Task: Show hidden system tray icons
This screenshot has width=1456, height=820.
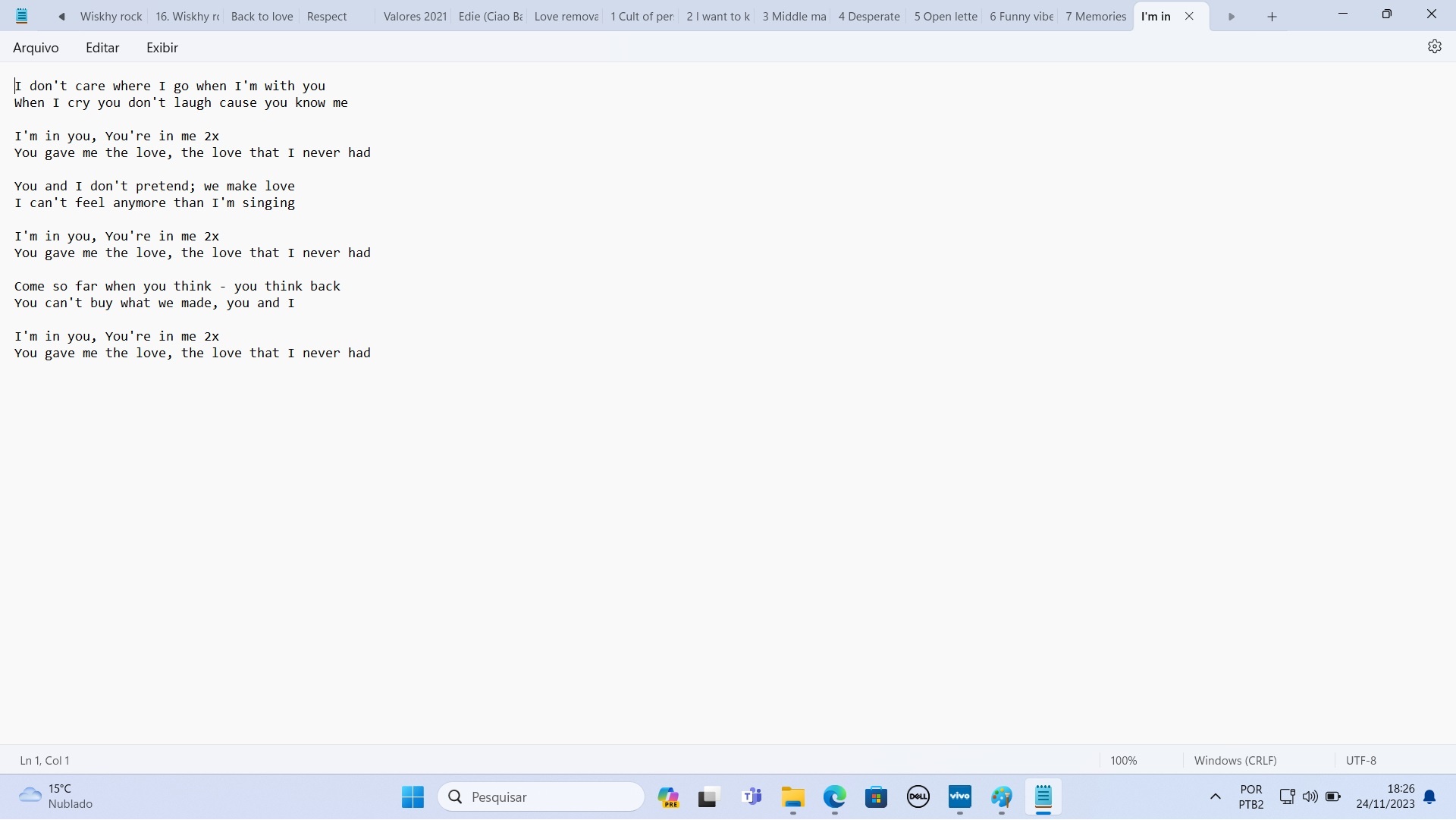Action: [x=1215, y=797]
